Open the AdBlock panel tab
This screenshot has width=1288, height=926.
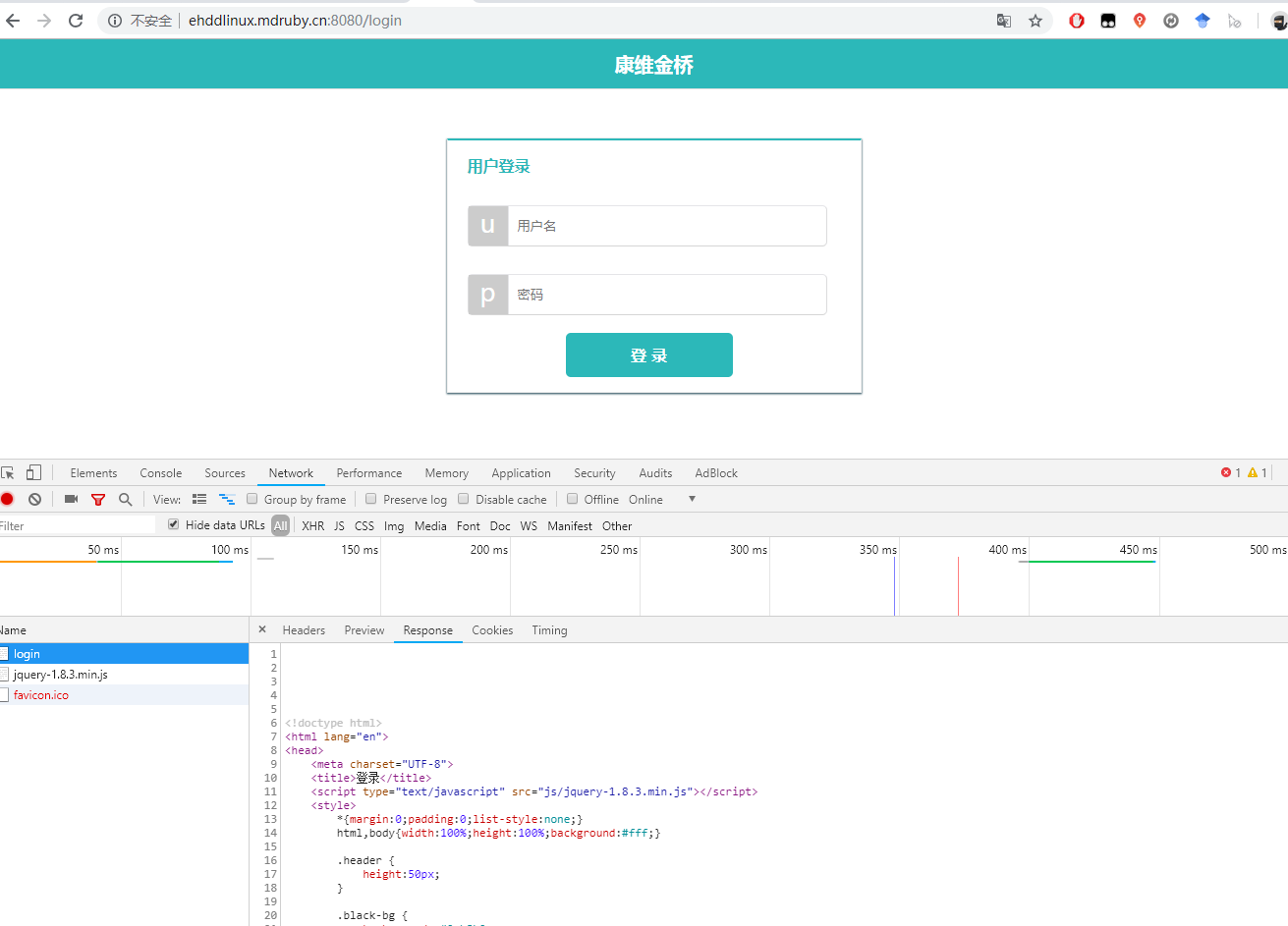[717, 472]
